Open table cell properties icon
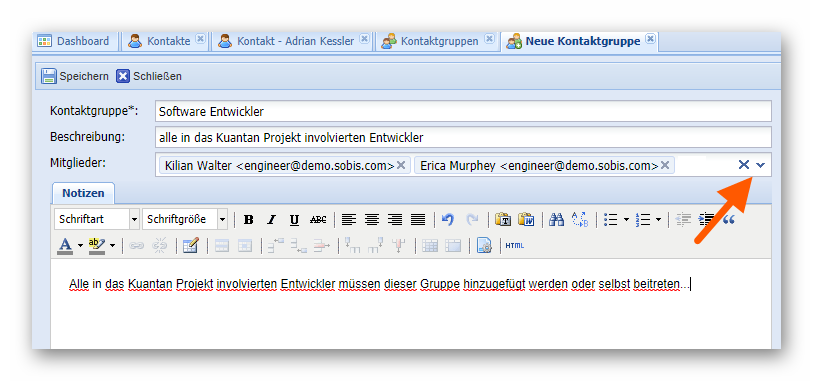This screenshot has width=813, height=381. 245,246
